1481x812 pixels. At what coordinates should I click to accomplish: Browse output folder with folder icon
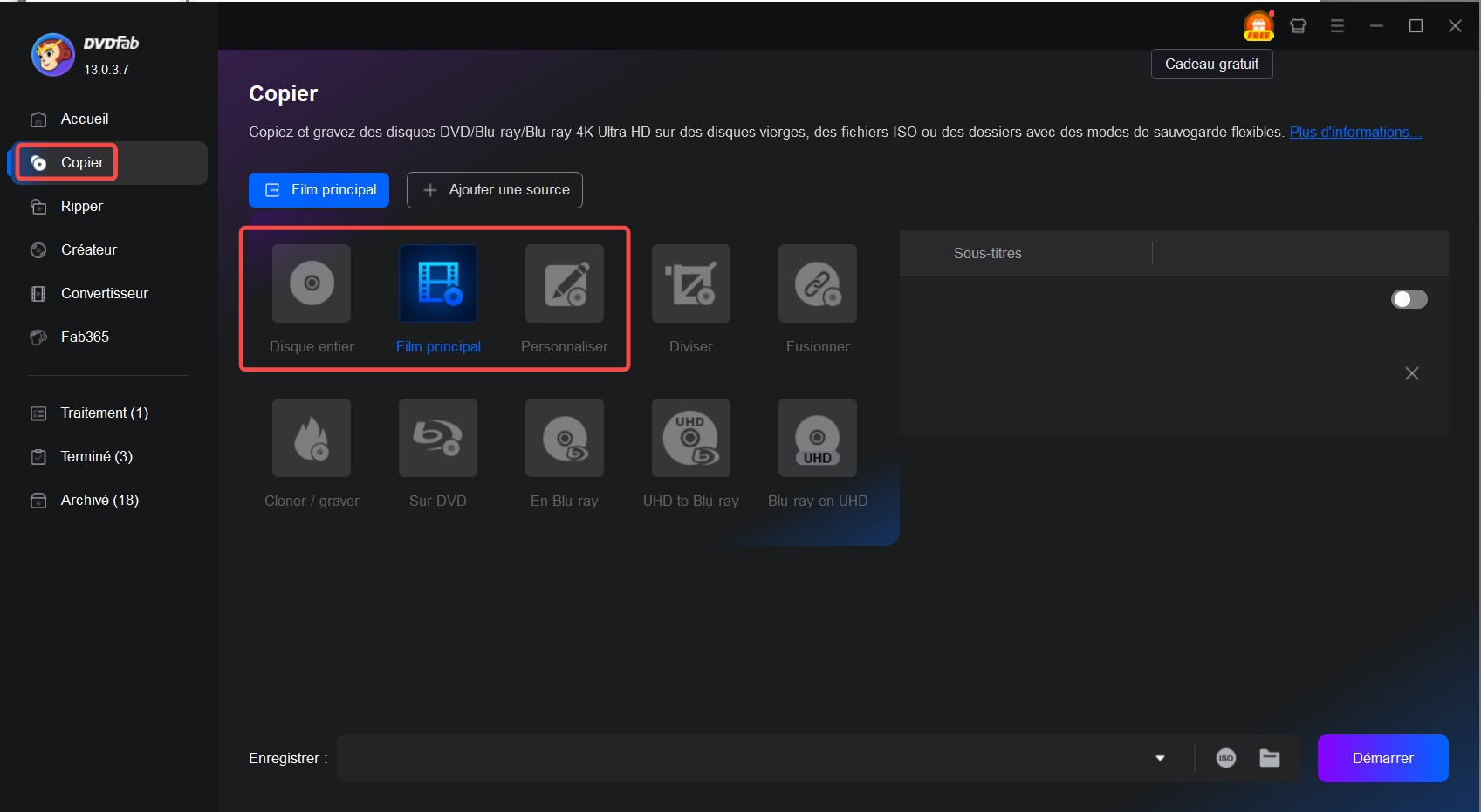(x=1270, y=758)
